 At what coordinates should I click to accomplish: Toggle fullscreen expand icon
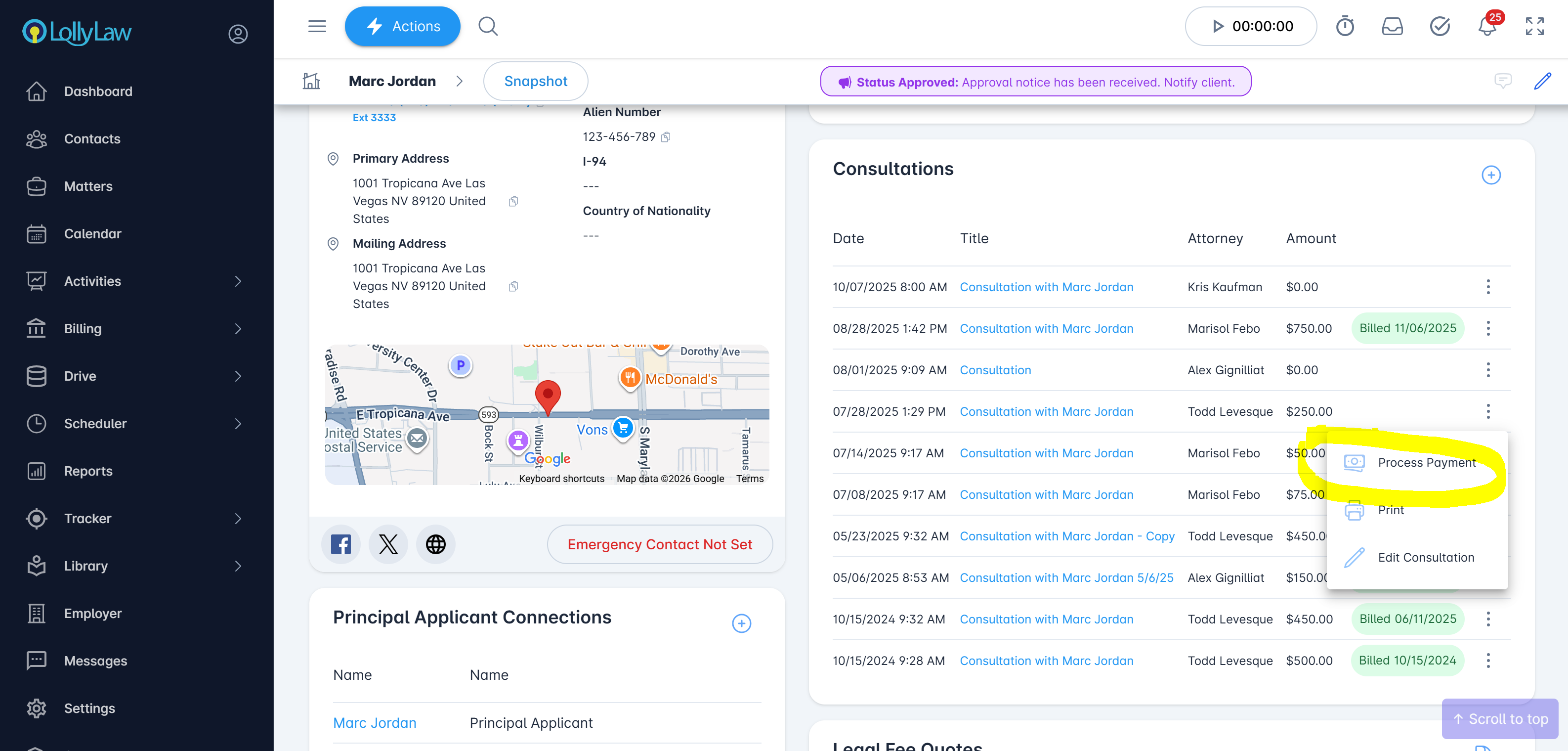1534,27
